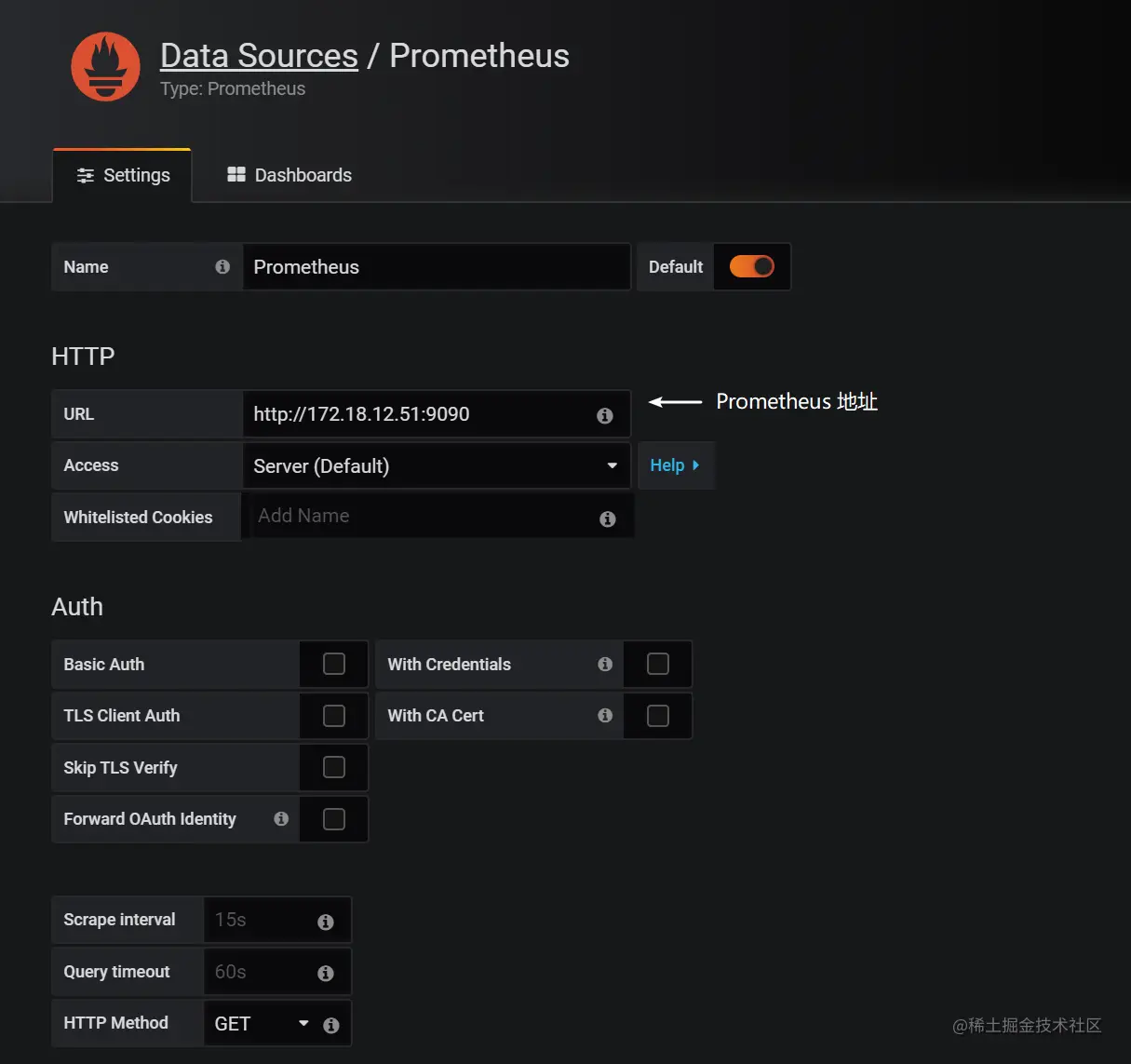Click the TLS Client Auth label
This screenshot has width=1131, height=1064.
point(122,716)
